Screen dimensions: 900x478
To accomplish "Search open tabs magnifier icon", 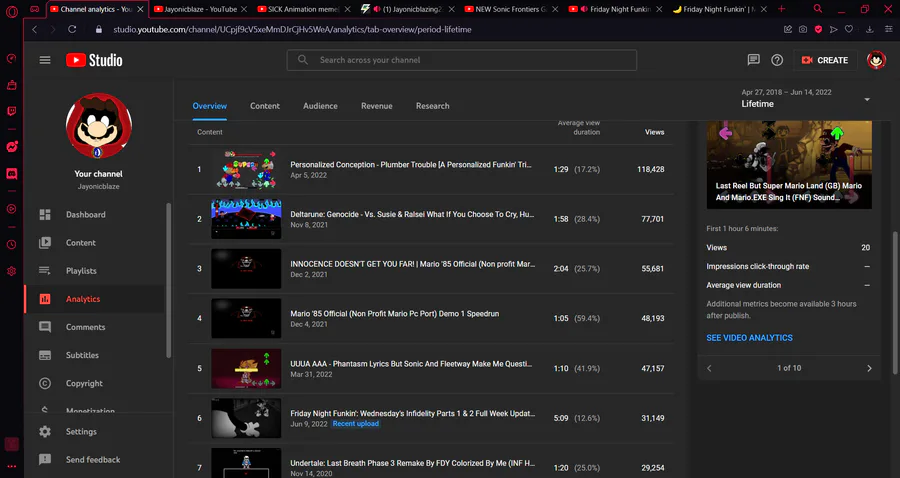I will (x=818, y=9).
